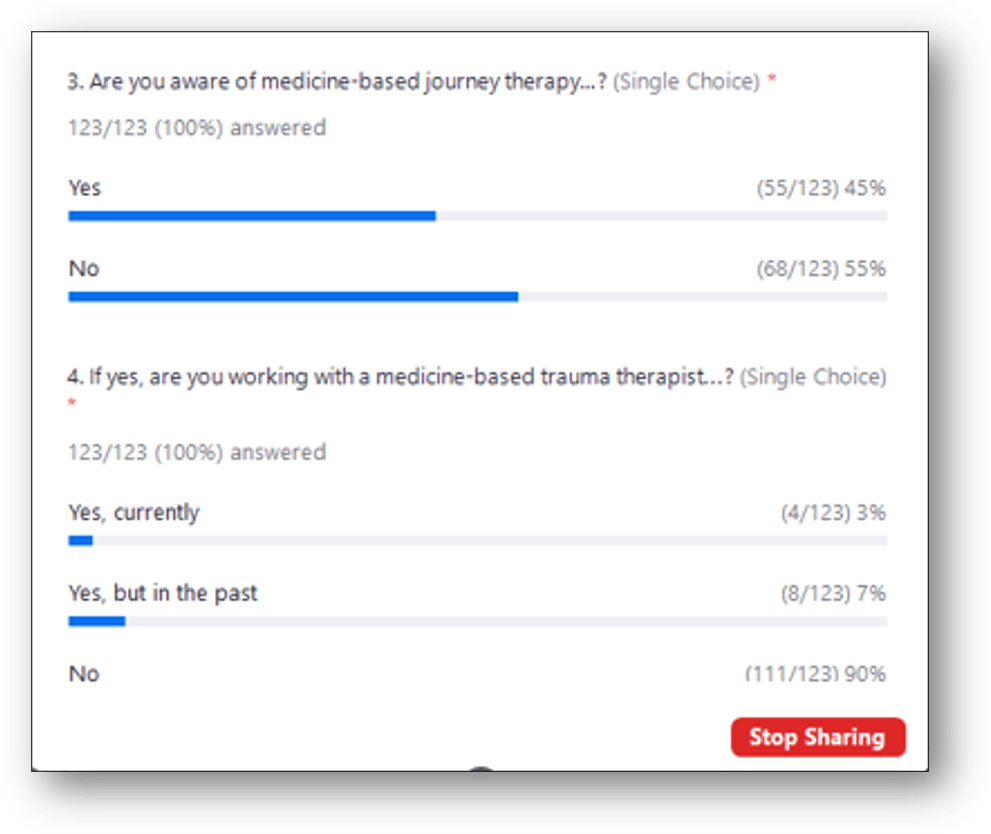Select the "No" answer label in question 3

(x=84, y=268)
